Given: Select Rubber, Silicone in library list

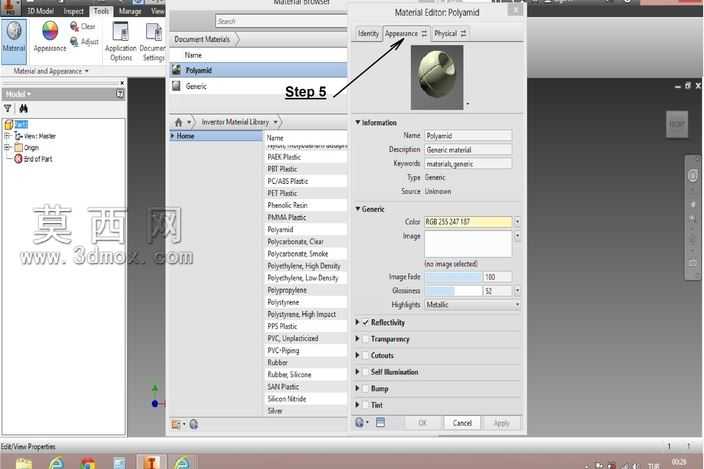Looking at the screenshot, I should click(x=306, y=374).
